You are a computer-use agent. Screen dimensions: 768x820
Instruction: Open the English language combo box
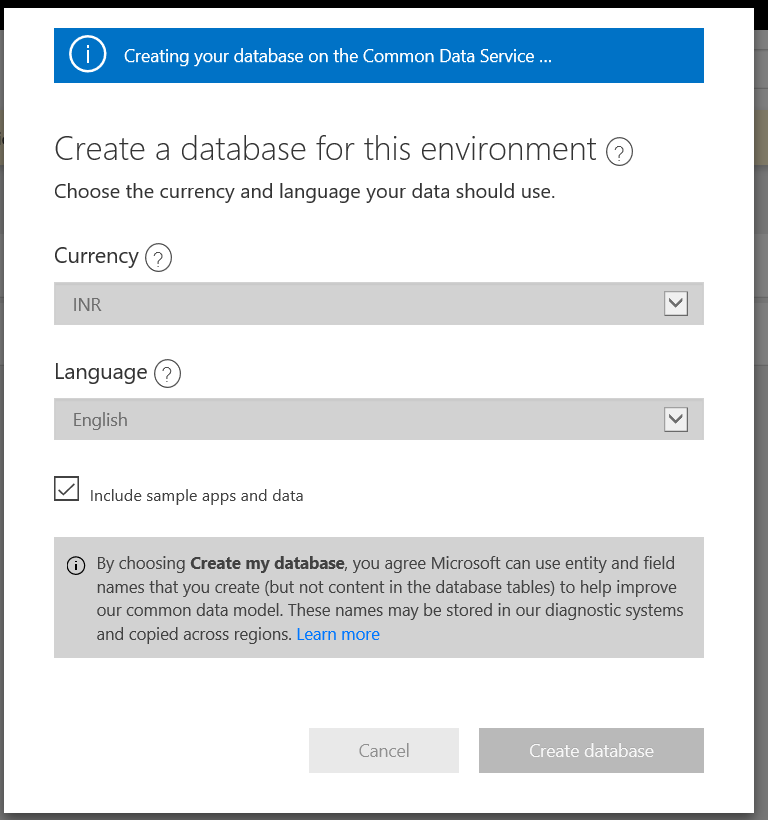click(x=379, y=419)
